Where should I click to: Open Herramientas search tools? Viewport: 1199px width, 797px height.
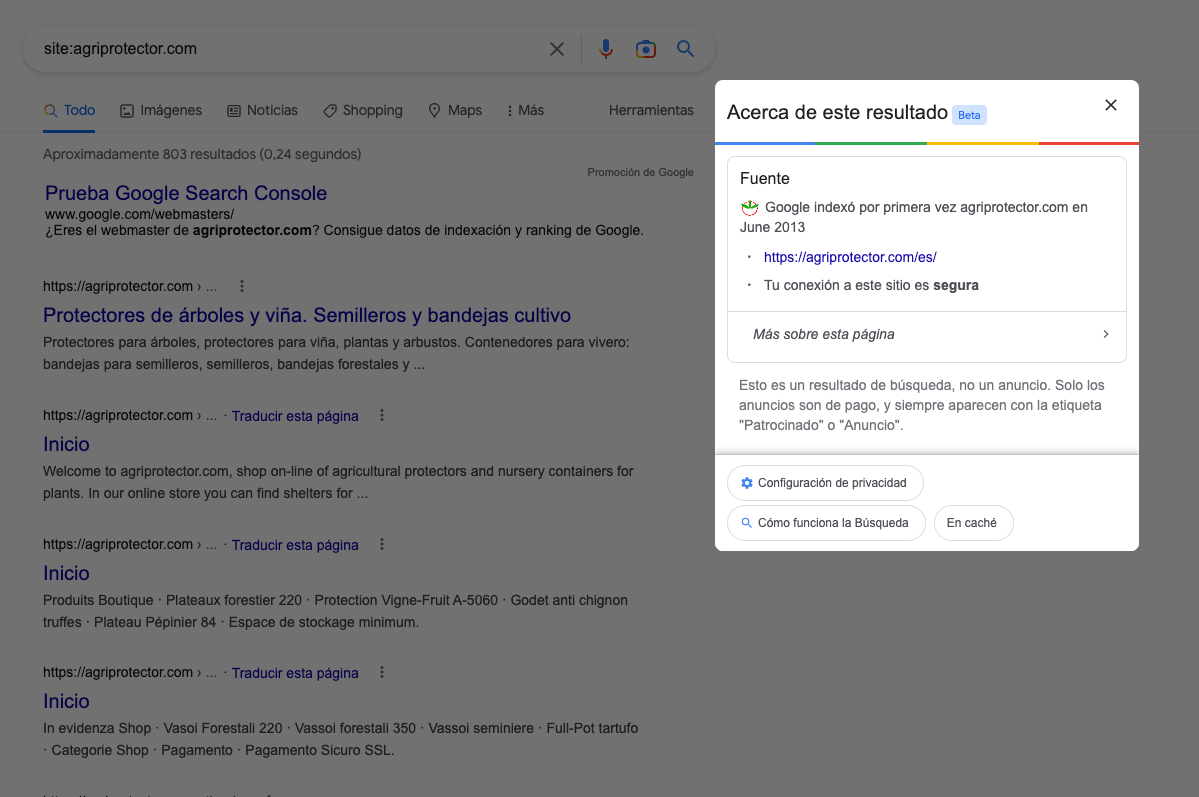651,110
